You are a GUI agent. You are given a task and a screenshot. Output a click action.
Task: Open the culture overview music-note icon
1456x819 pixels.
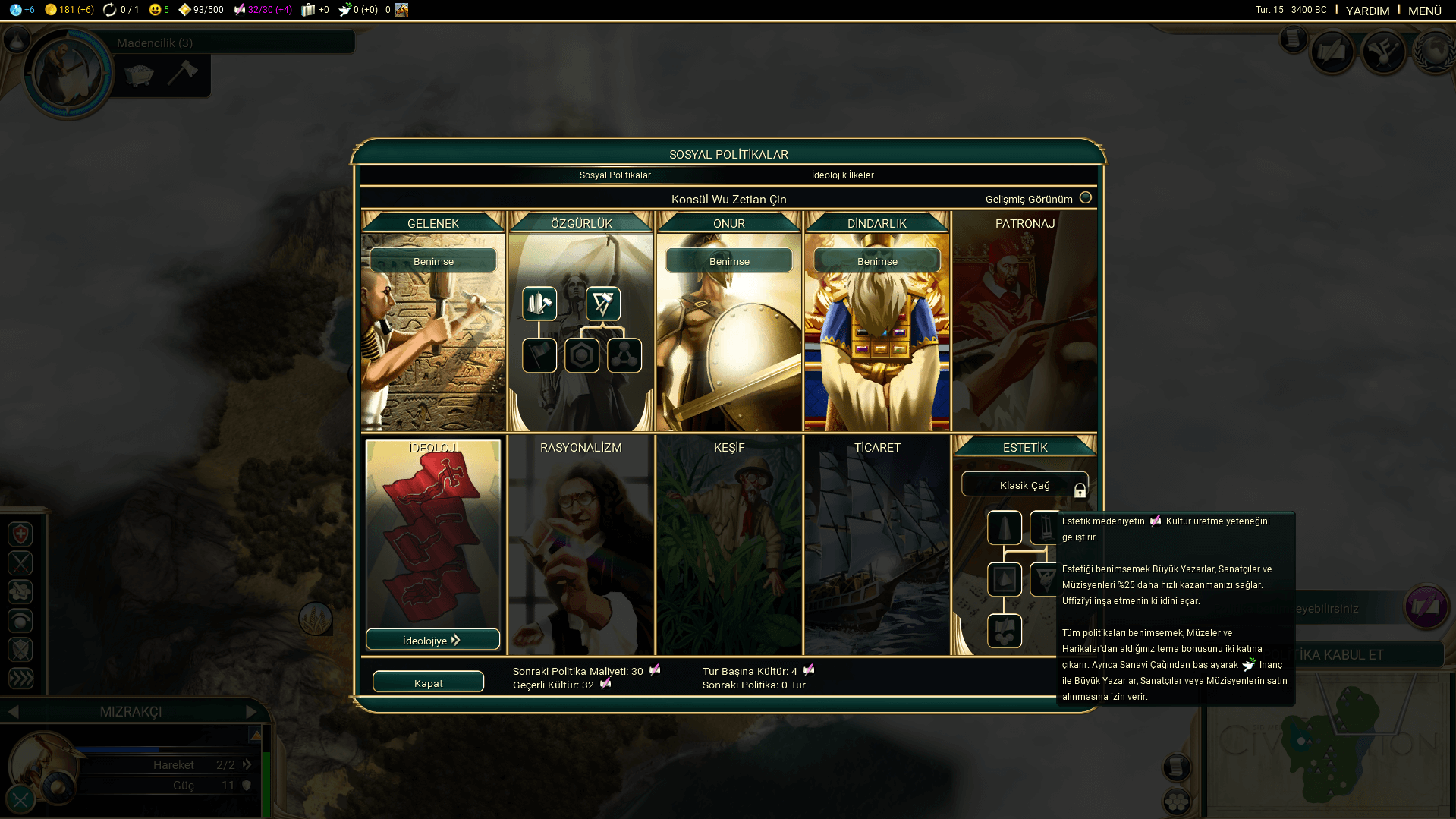pos(1383,52)
